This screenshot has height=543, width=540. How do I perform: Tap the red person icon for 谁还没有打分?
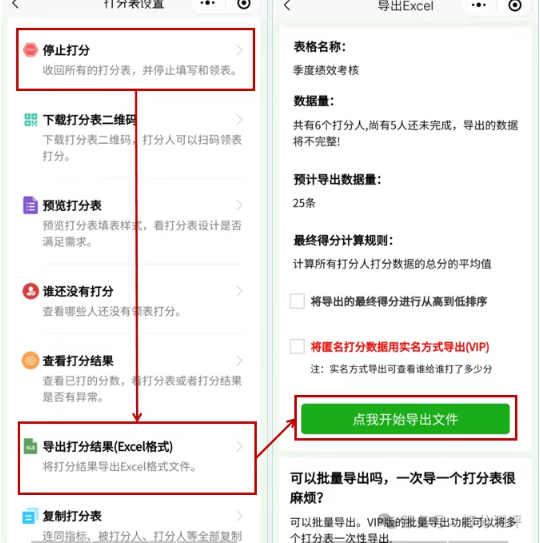tap(30, 291)
